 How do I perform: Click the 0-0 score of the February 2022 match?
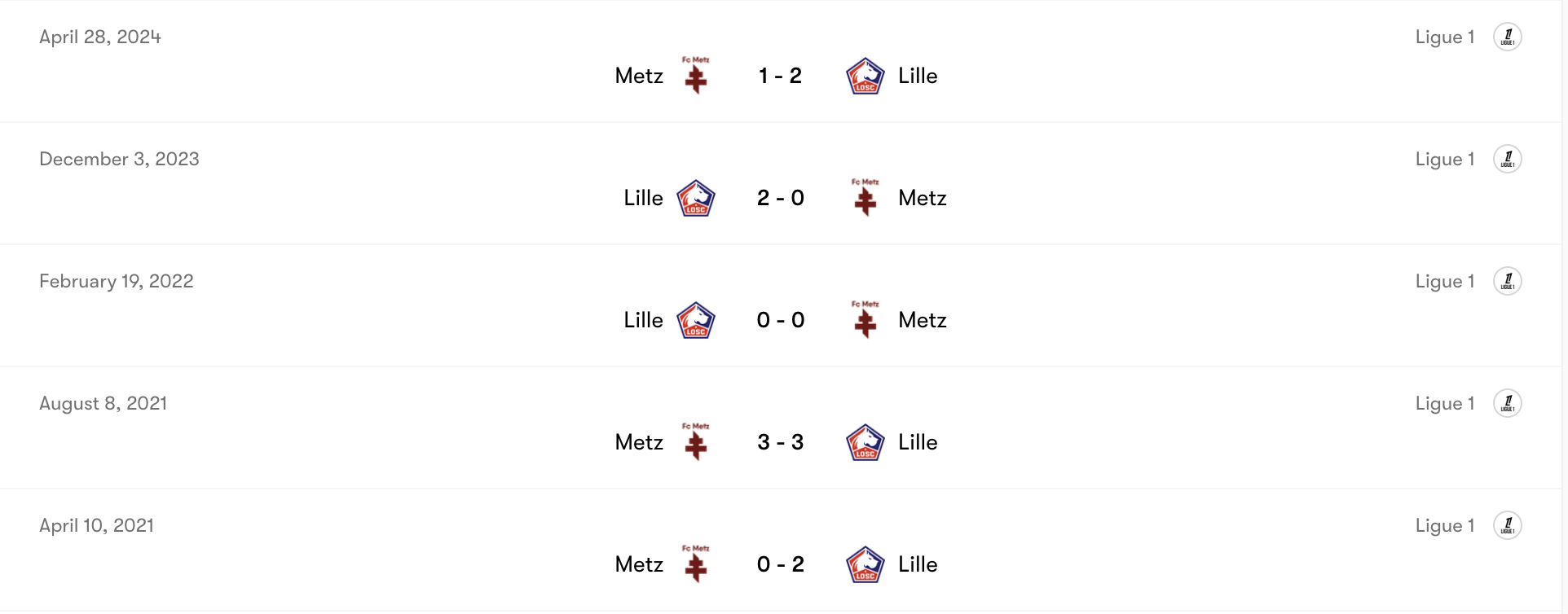pos(780,319)
